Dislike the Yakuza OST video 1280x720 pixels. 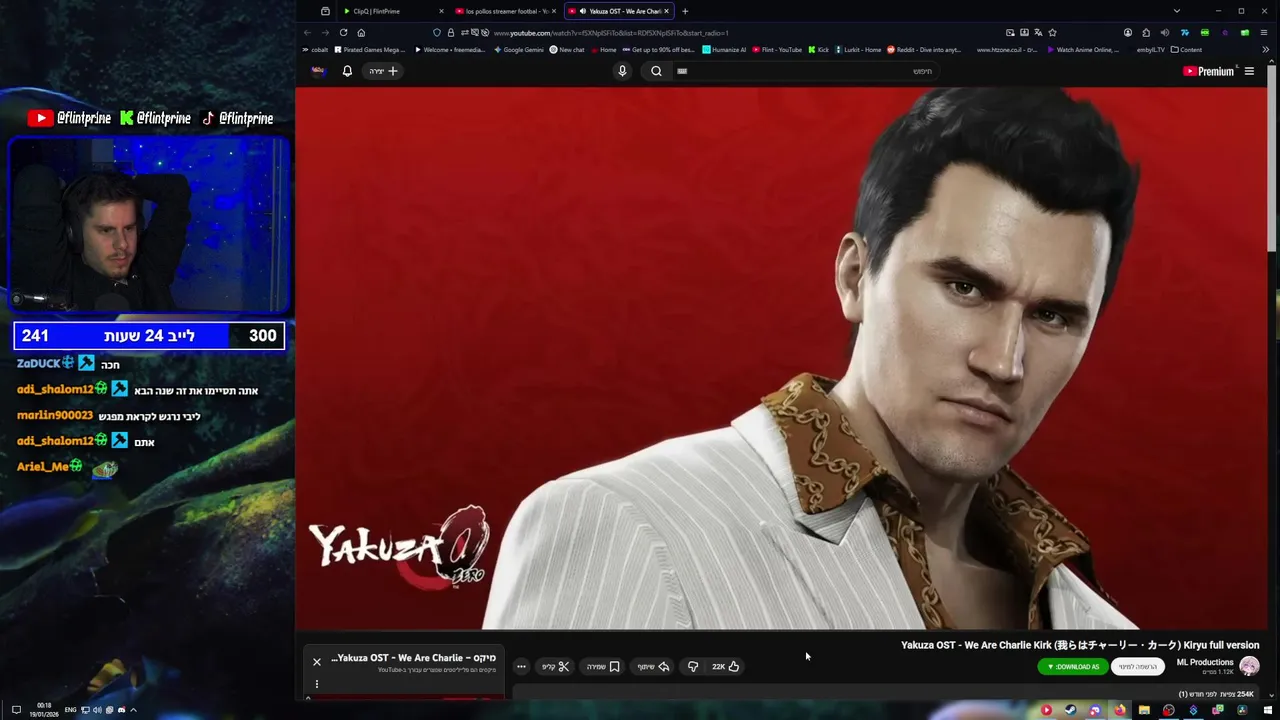(692, 666)
